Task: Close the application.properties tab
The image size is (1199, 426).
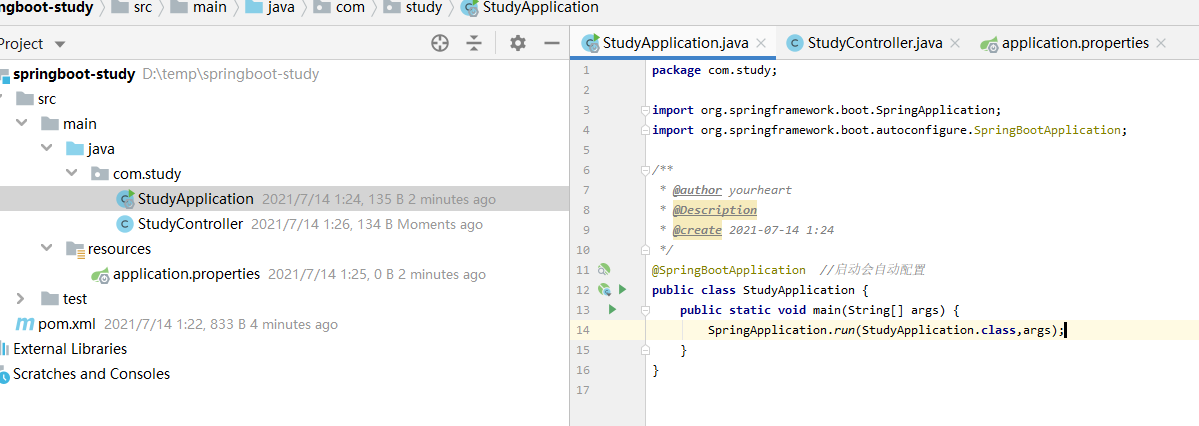Action: coord(1161,44)
